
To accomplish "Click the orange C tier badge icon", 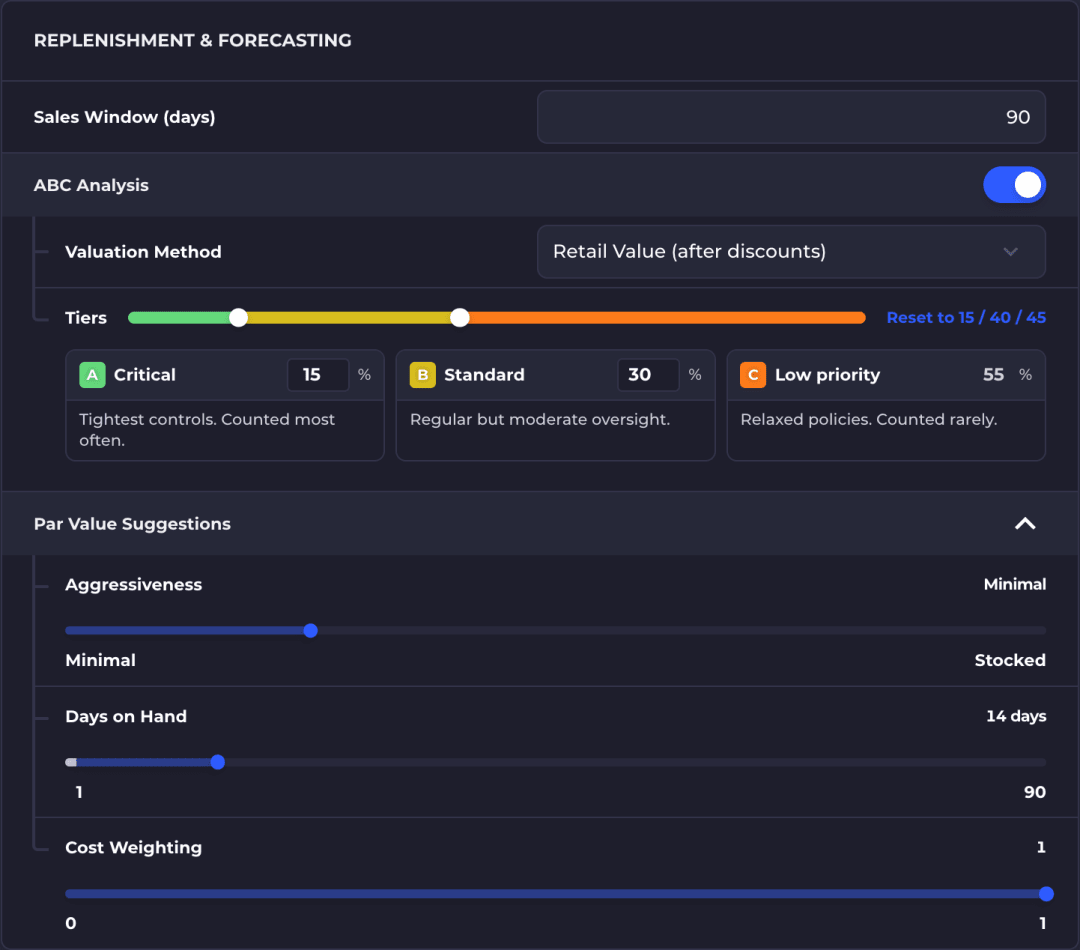I will [x=753, y=375].
